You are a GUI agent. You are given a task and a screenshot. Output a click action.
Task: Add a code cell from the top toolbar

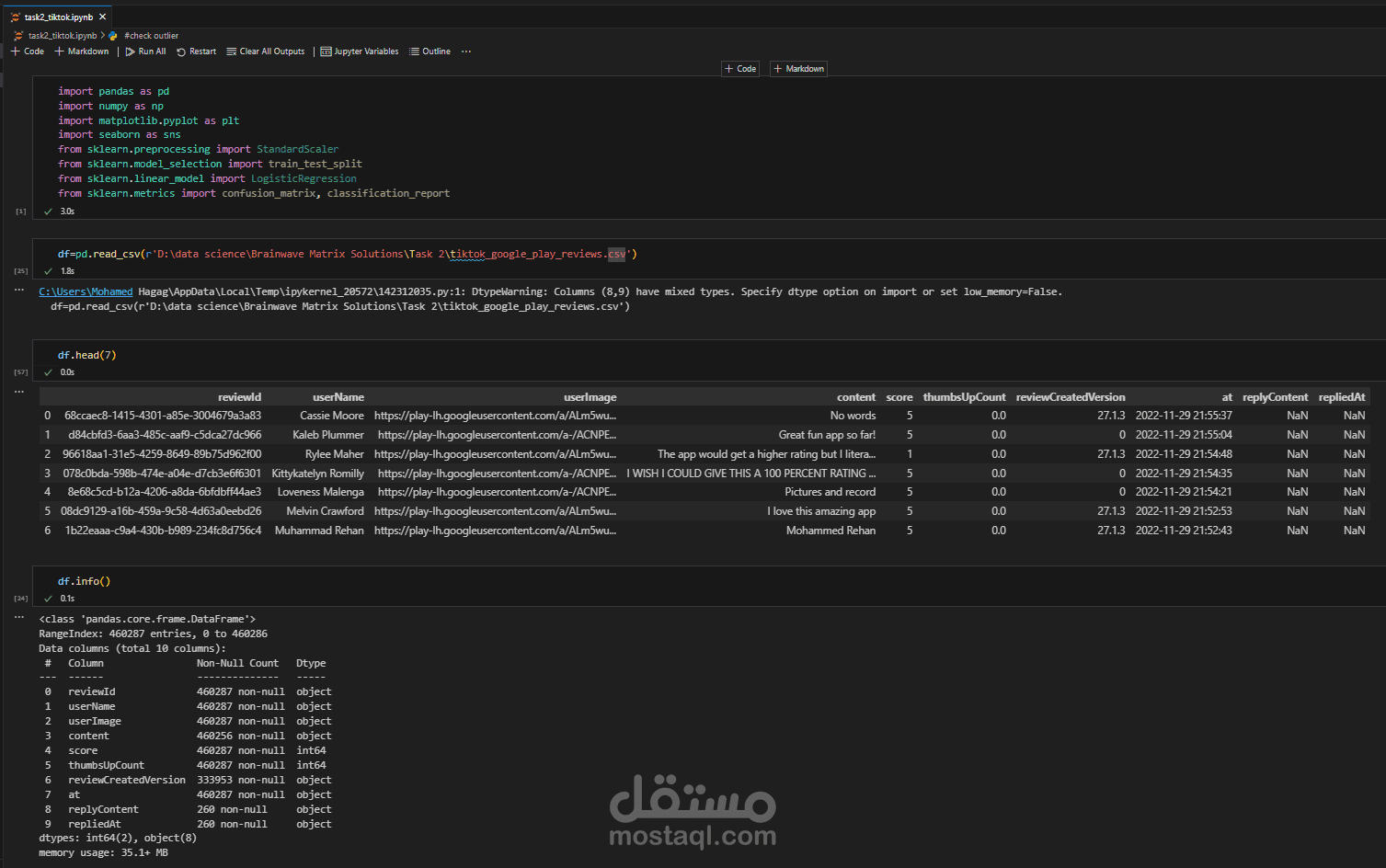click(x=28, y=51)
